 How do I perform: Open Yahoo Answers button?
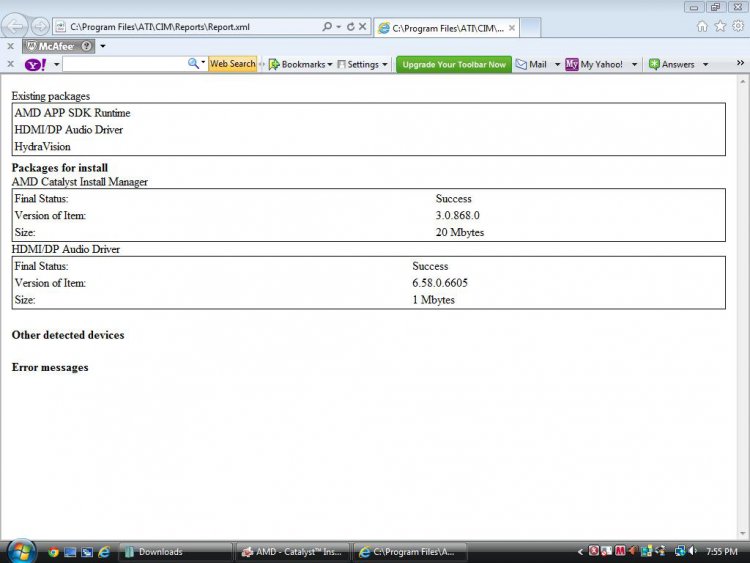pos(672,64)
